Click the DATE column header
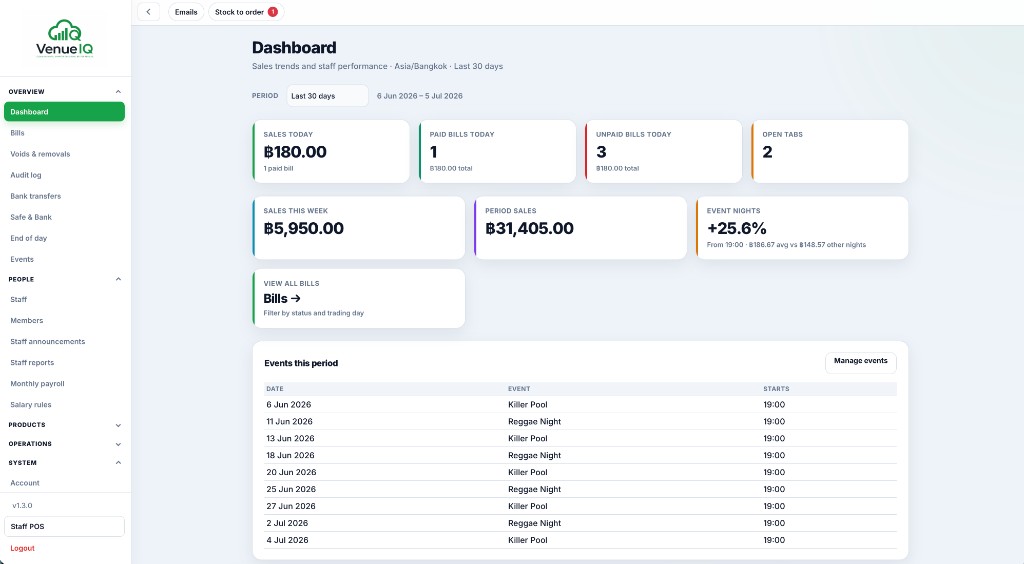This screenshot has width=1024, height=564. tap(275, 389)
